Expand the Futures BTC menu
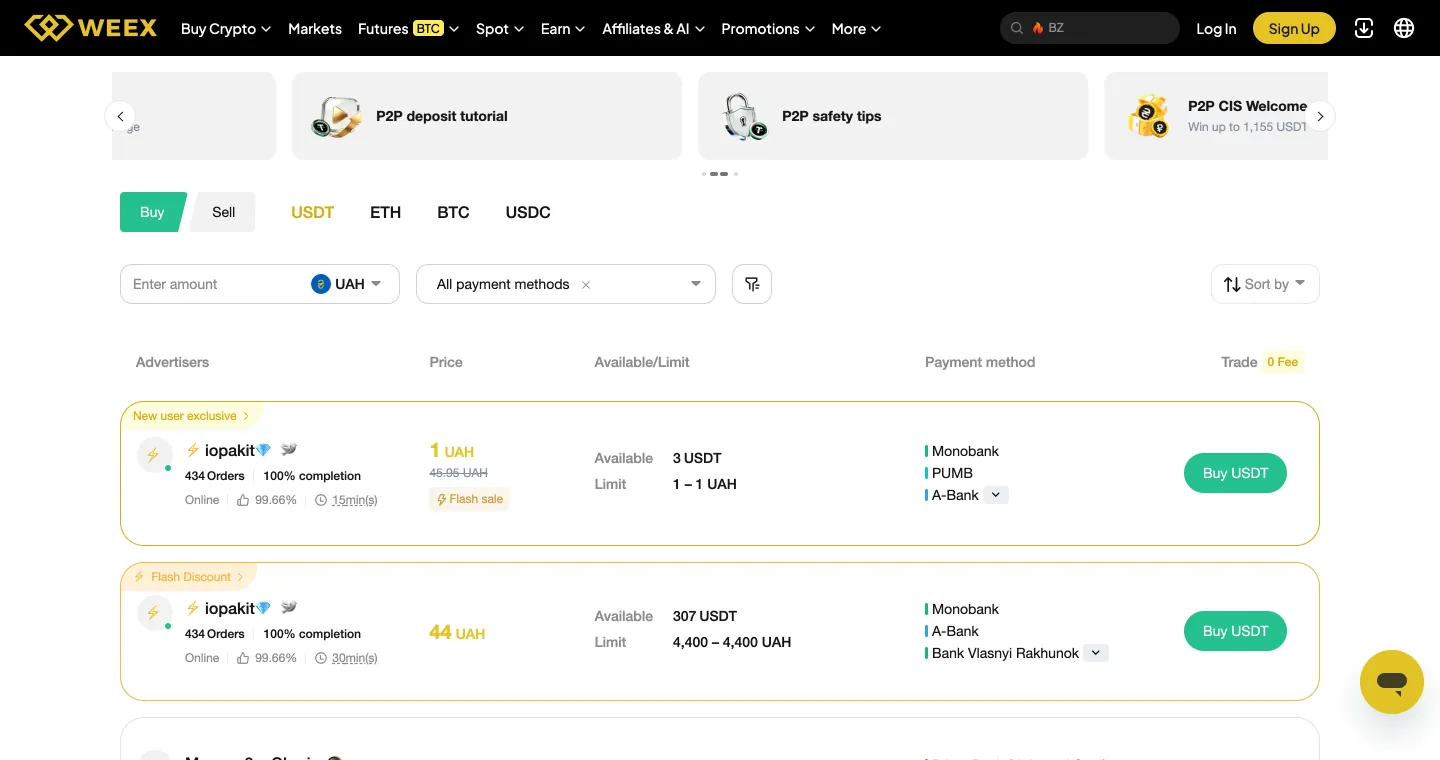 tap(408, 29)
